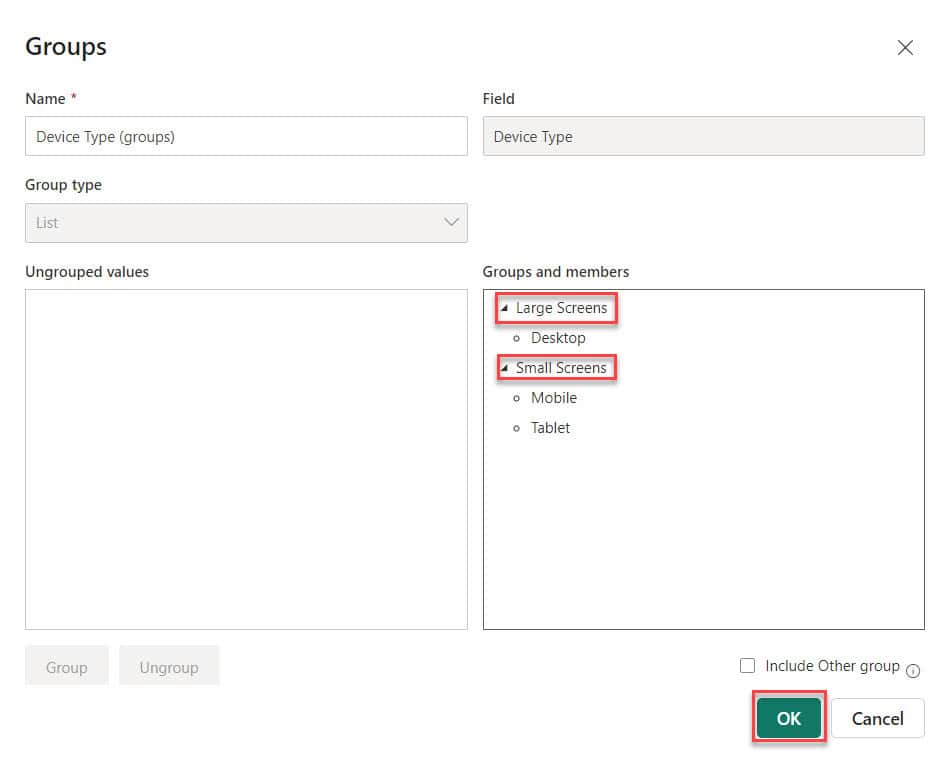
Task: Click the Ungroup button
Action: pyautogui.click(x=169, y=667)
